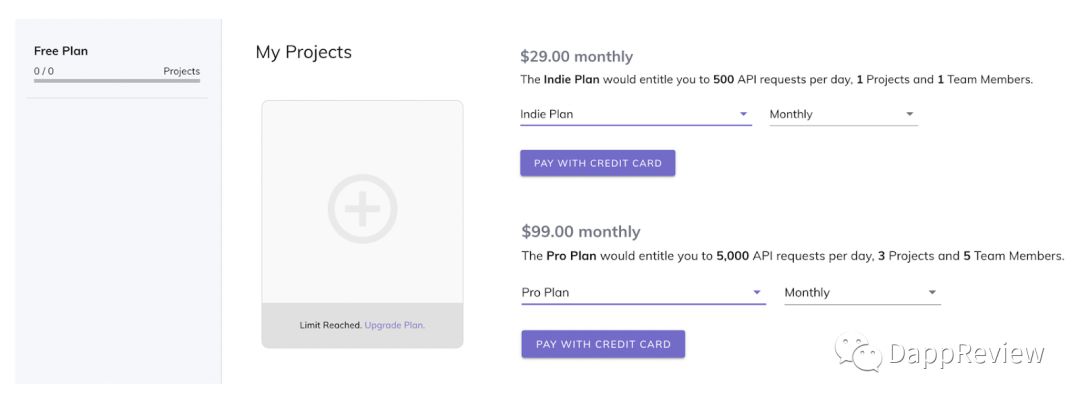The height and width of the screenshot is (404, 1080).
Task: Click the $99.00 monthly price heading
Action: [x=581, y=231]
